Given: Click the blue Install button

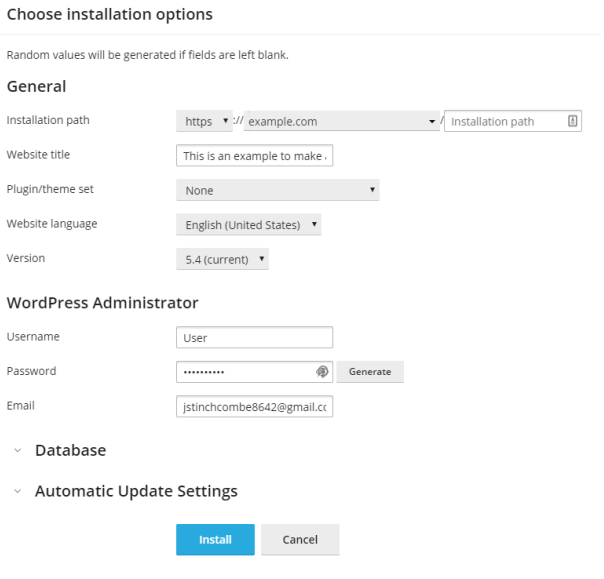Looking at the screenshot, I should 215,540.
